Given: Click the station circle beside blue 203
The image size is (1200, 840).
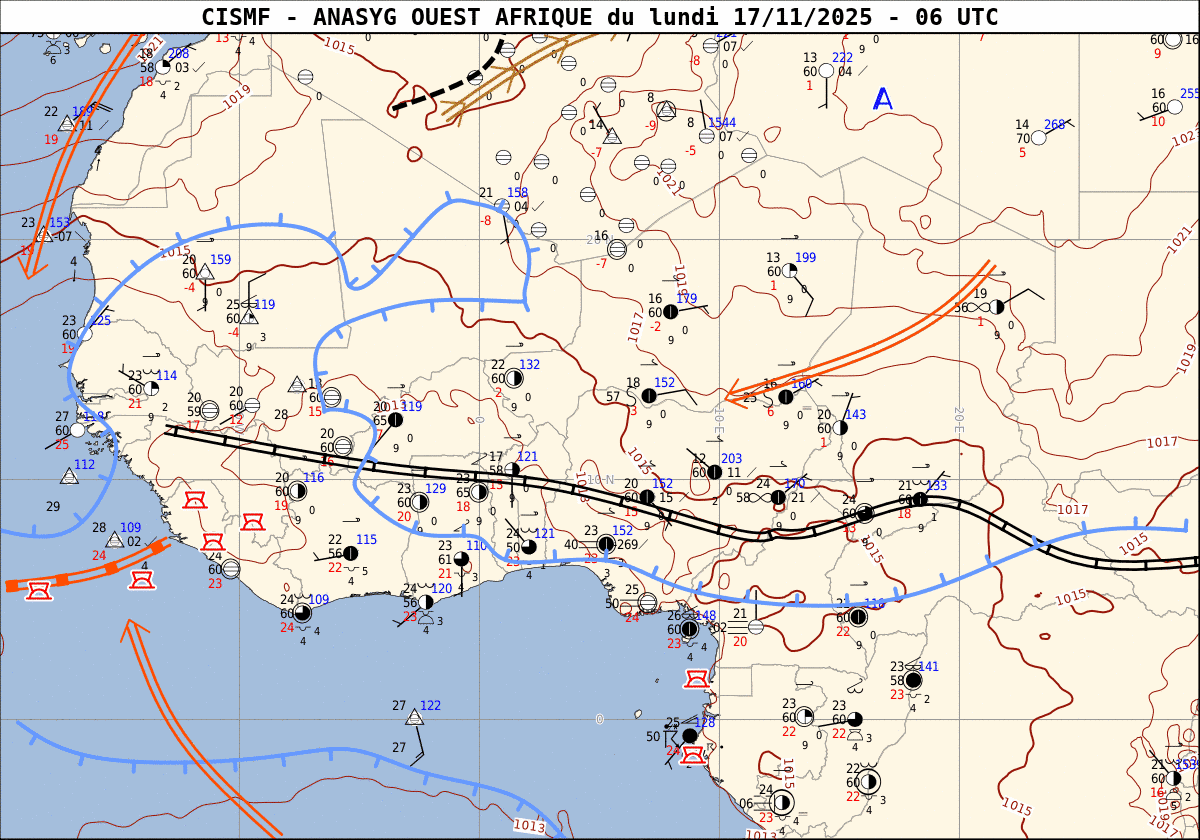Looking at the screenshot, I should pyautogui.click(x=714, y=472).
